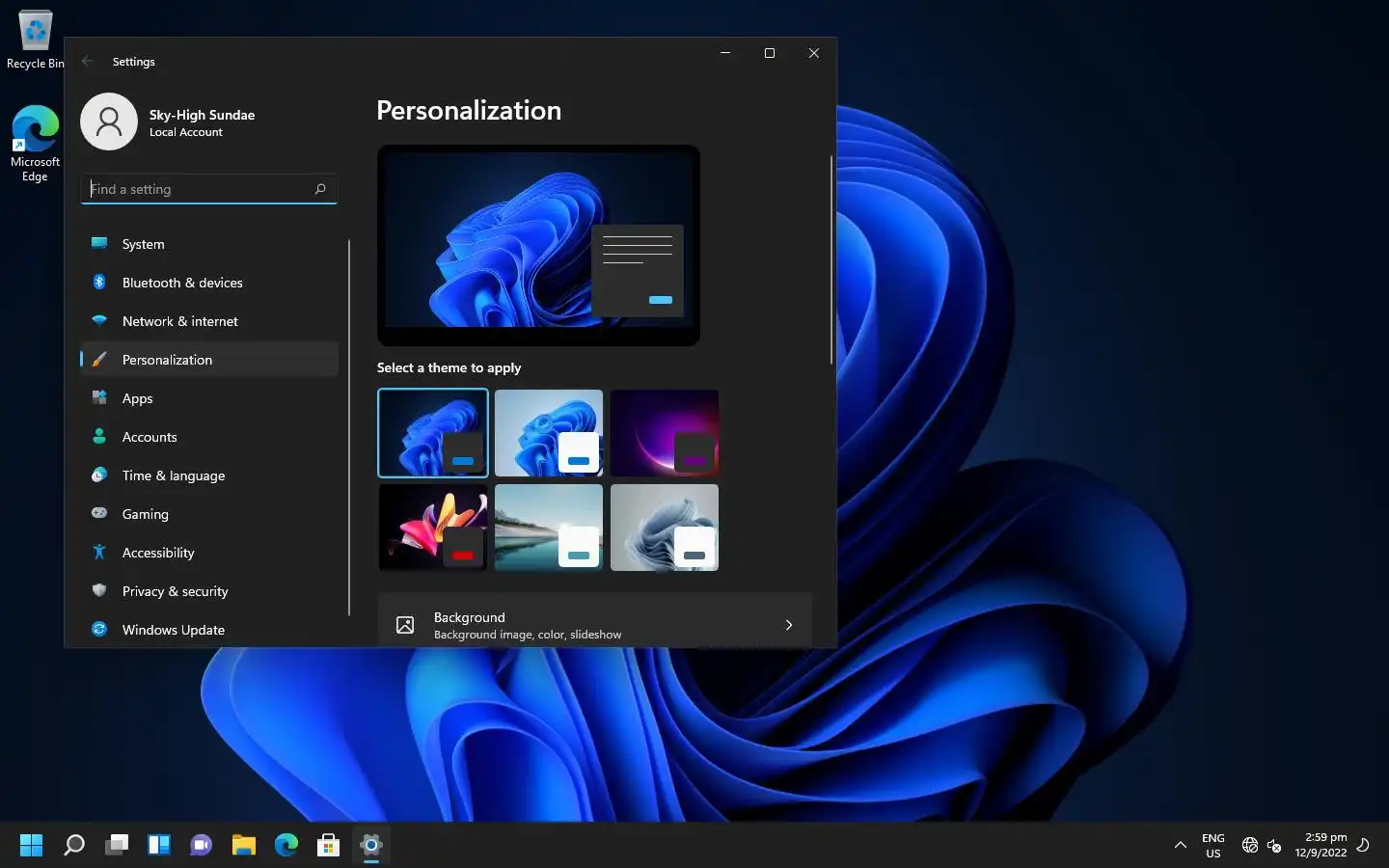Viewport: 1389px width, 868px height.
Task: Click the search magnifier icon in Settings
Action: (320, 189)
